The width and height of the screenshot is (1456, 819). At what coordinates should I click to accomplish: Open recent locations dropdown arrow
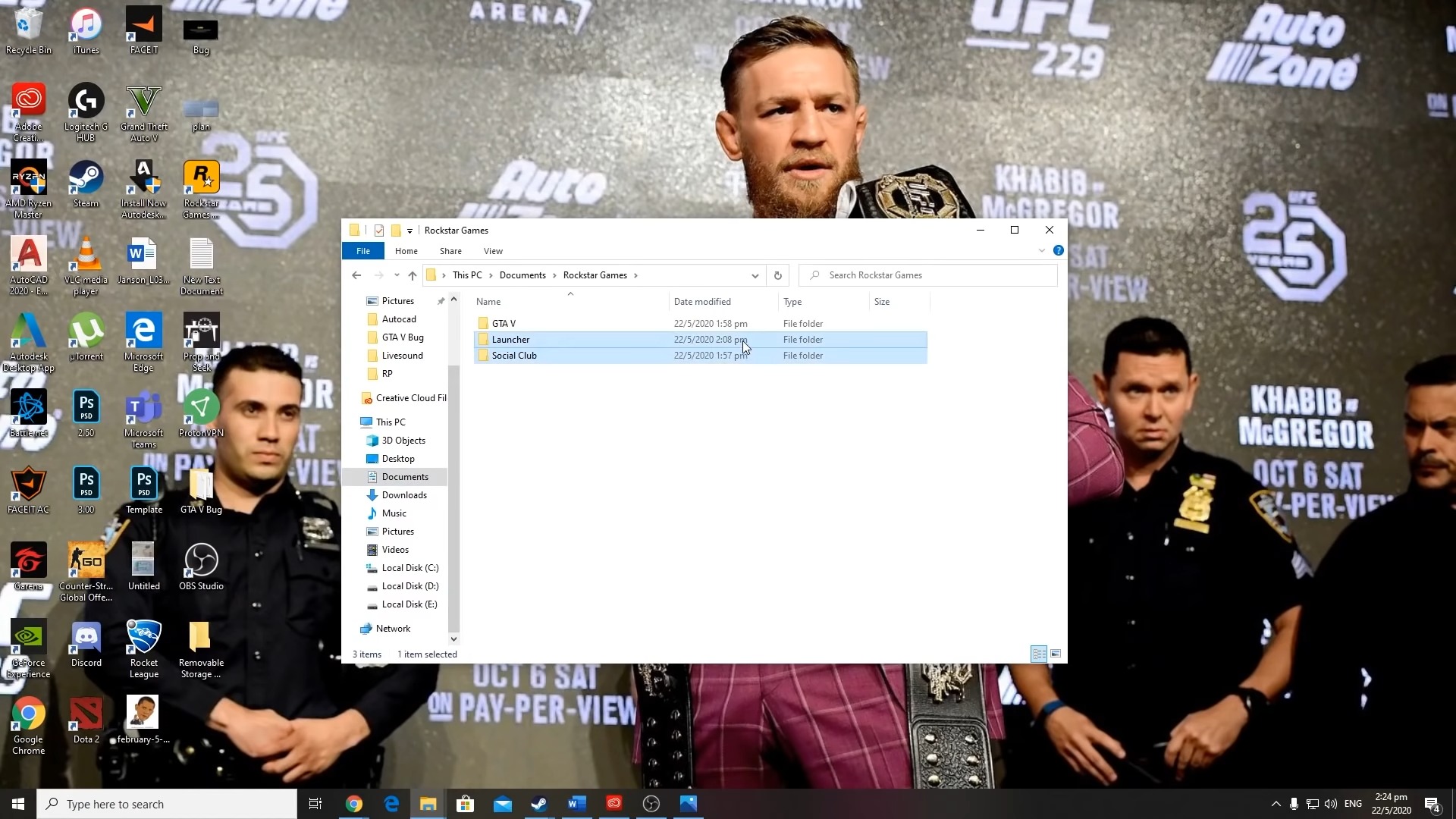click(396, 275)
